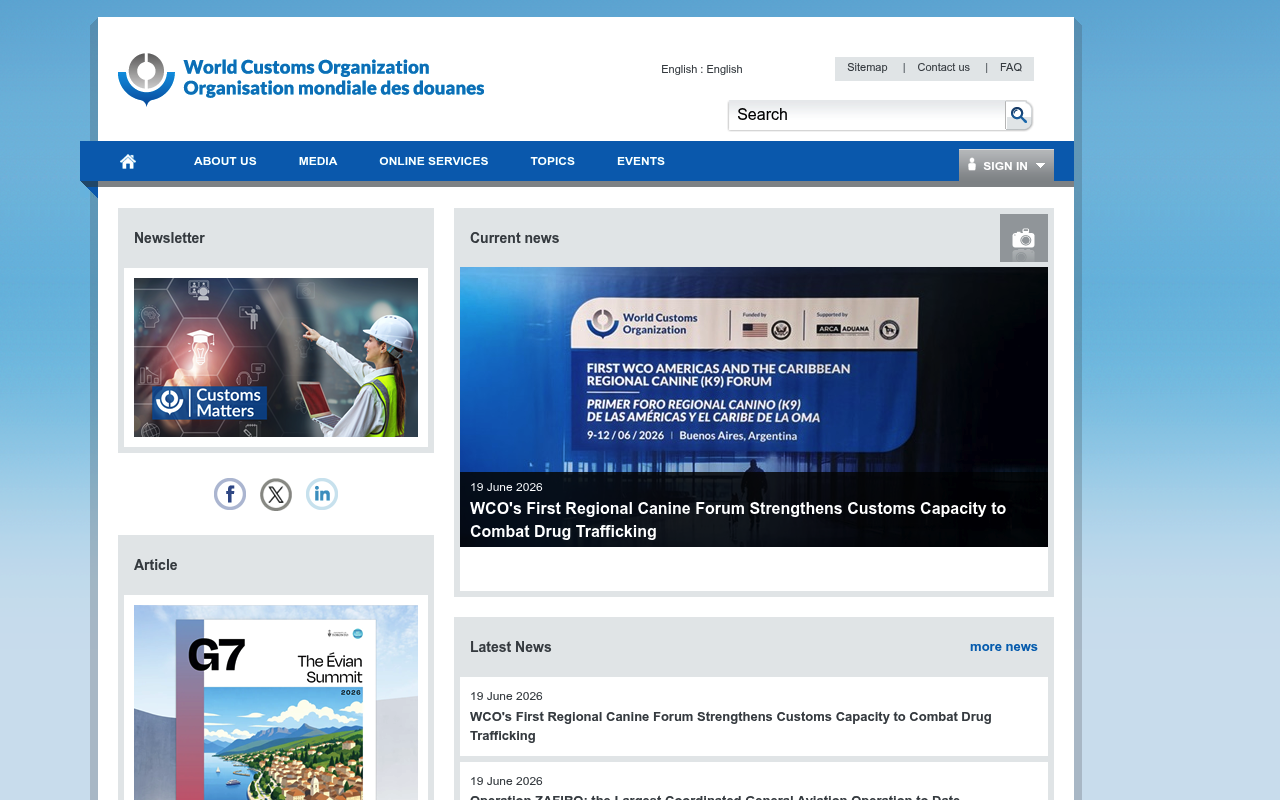1280x800 pixels.
Task: Open the Online Services menu
Action: (x=434, y=161)
